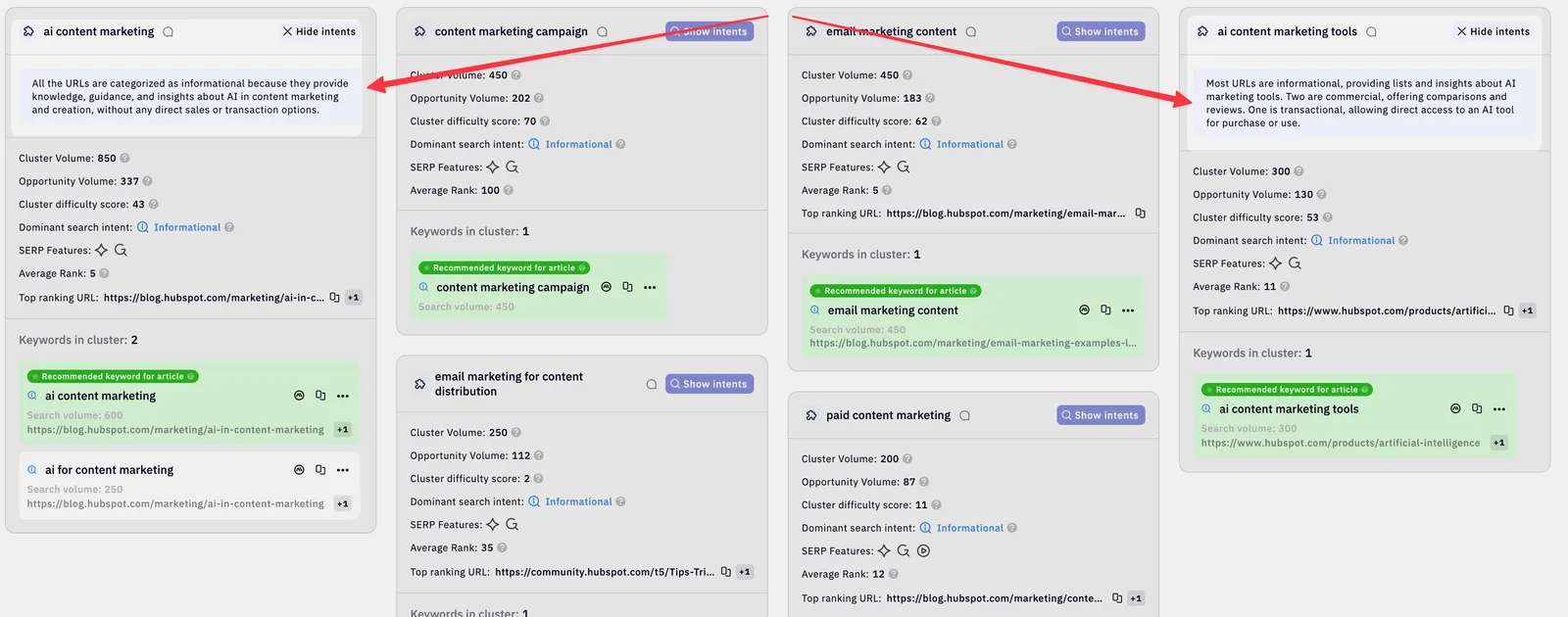Click the green 'Recommended keyword for article' badge under email marketing content

[x=895, y=291]
